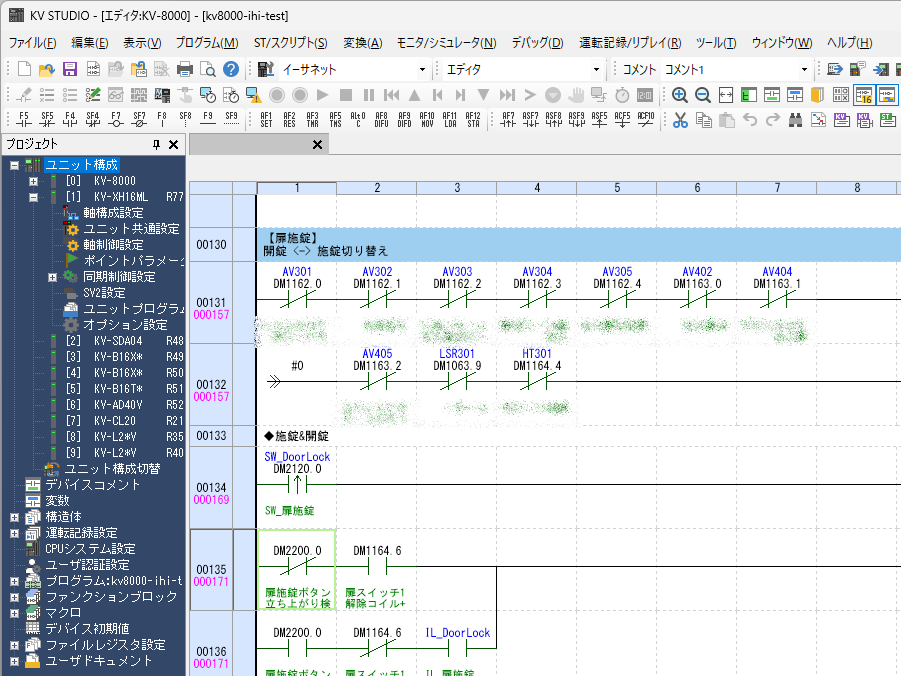Viewport: 901px width, 676px height.
Task: Select the HT301 DM1164.4 contact
Action: click(537, 381)
